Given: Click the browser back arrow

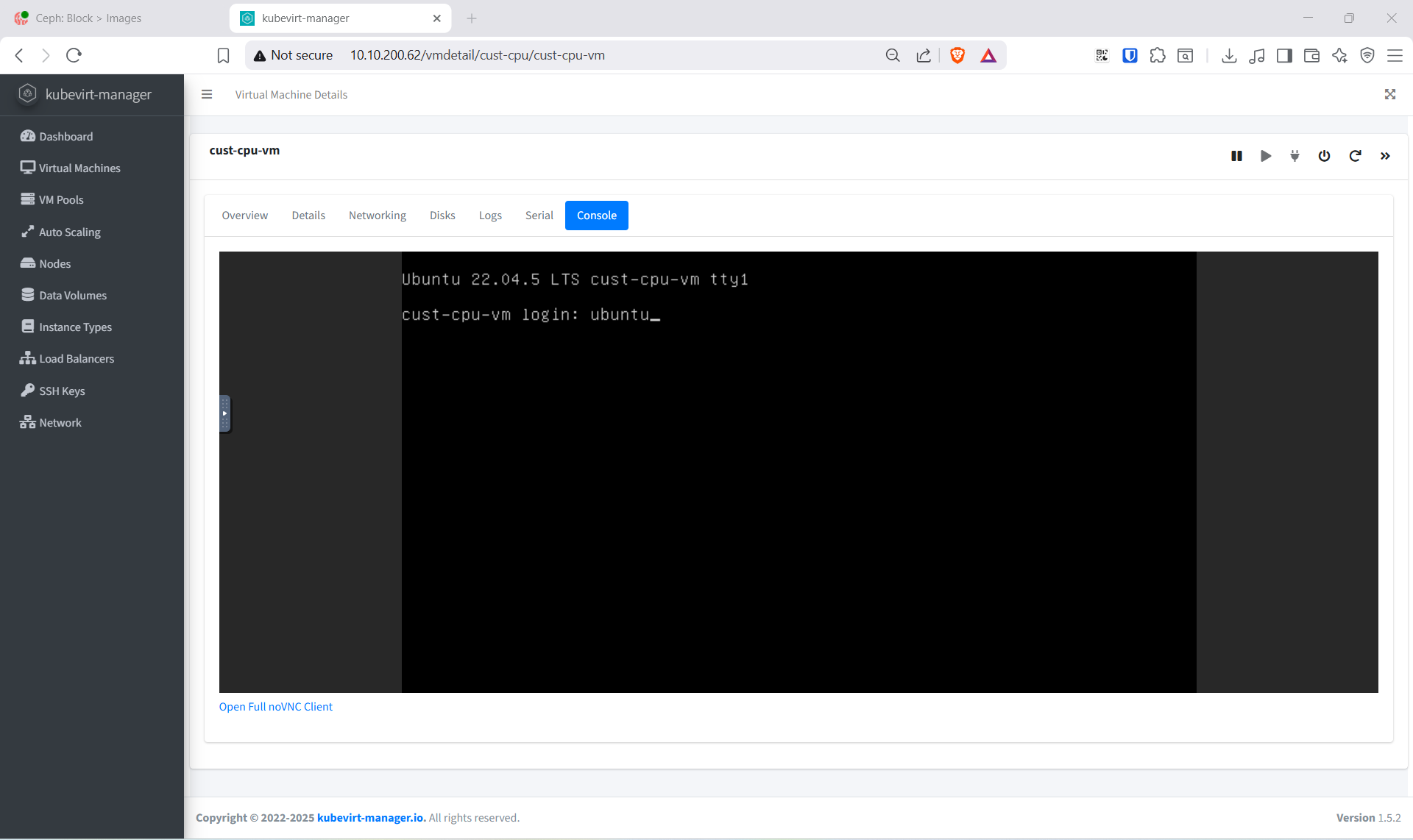Looking at the screenshot, I should (20, 55).
